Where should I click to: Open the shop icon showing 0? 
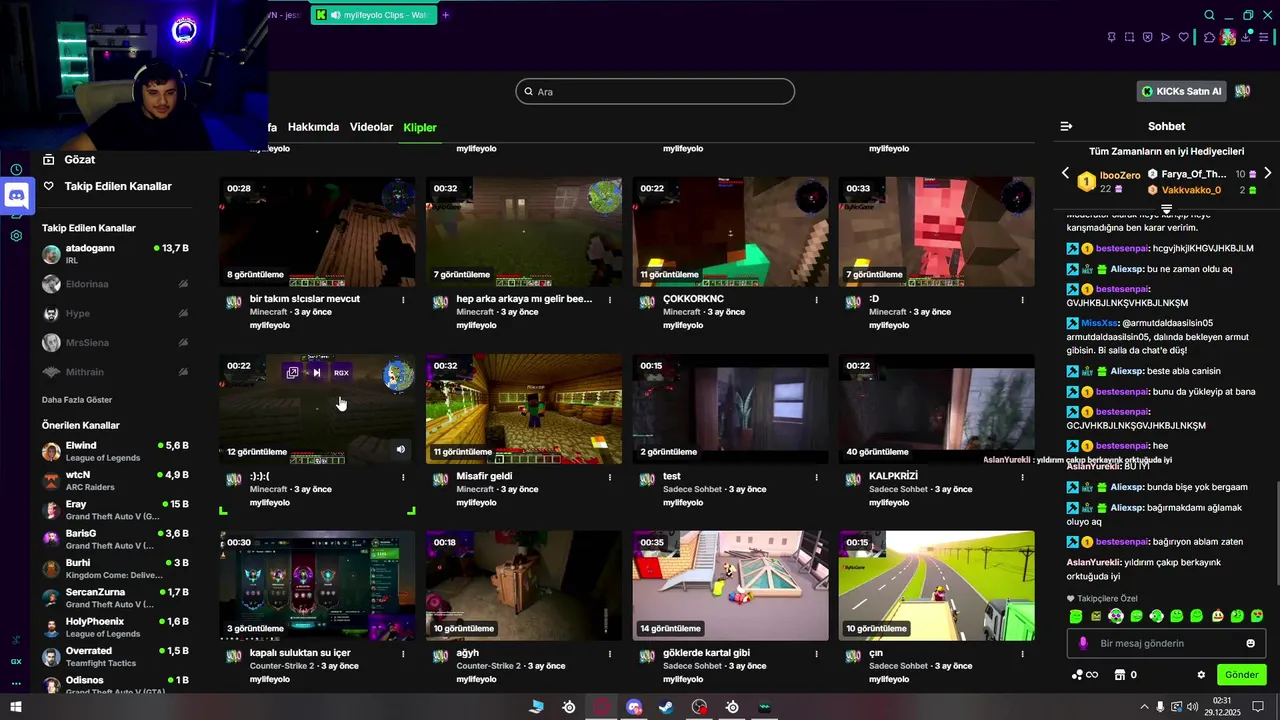[x=1125, y=675]
